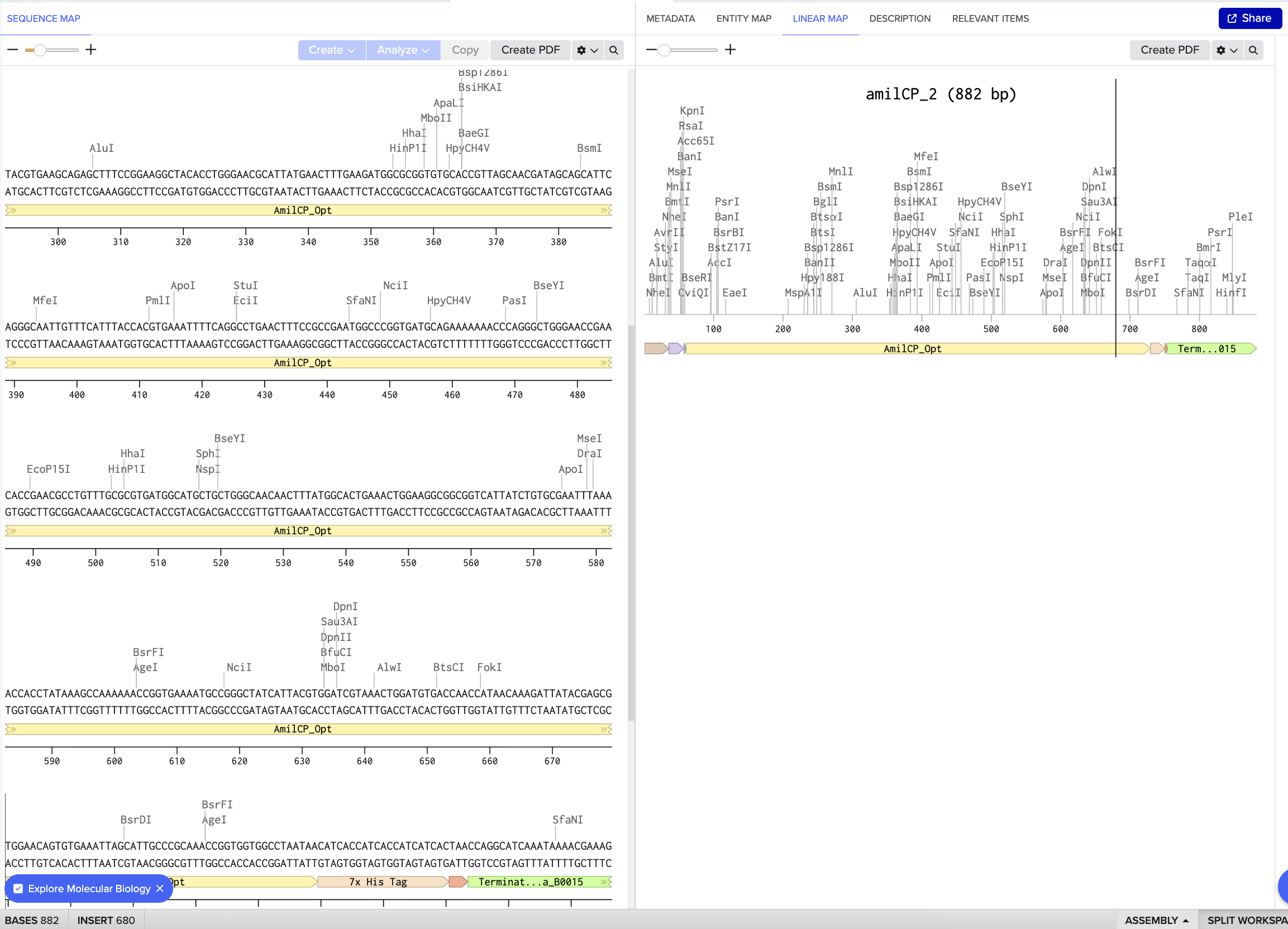1288x929 pixels.
Task: Open the Create dropdown
Action: (331, 50)
